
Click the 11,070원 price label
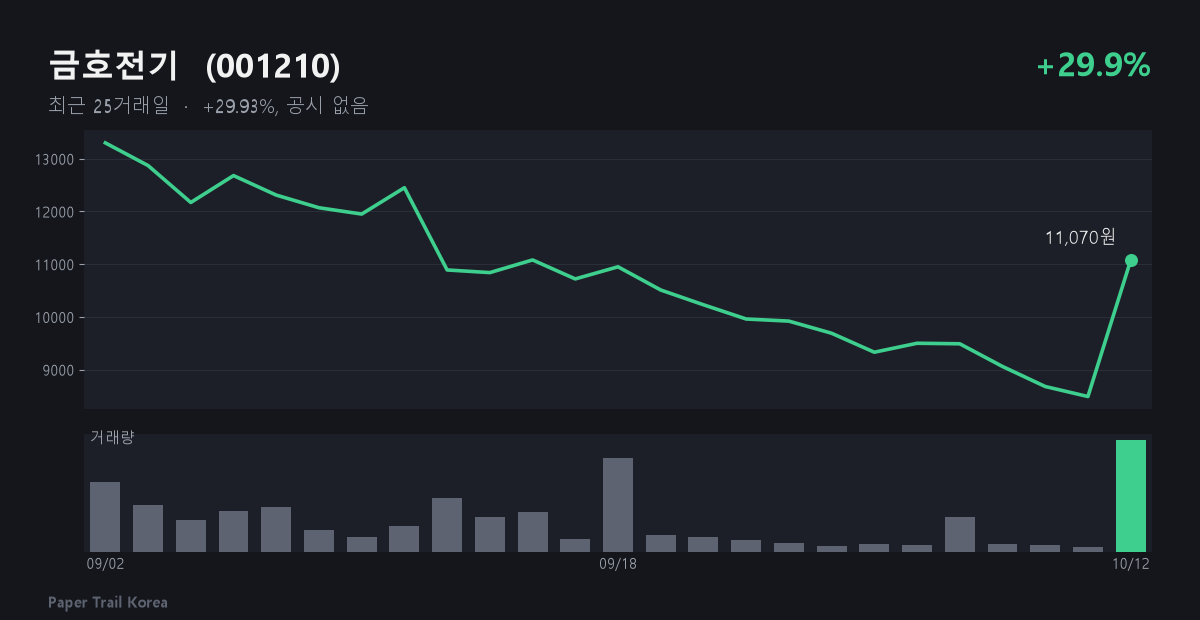1080,237
